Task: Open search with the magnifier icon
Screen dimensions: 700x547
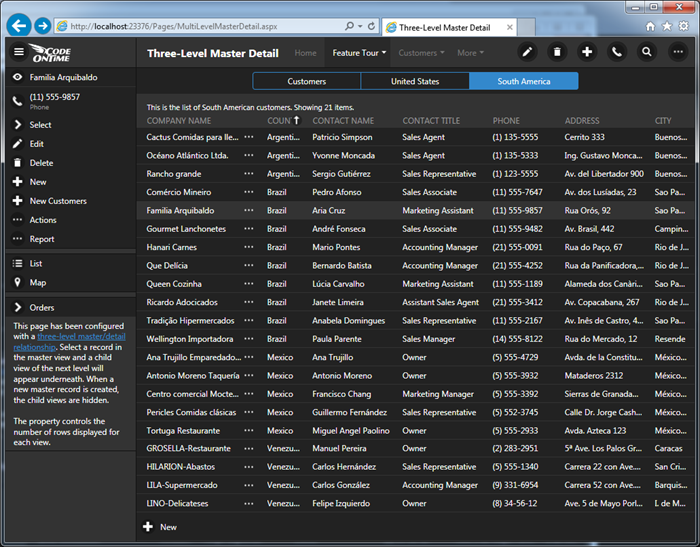Action: pyautogui.click(x=647, y=52)
